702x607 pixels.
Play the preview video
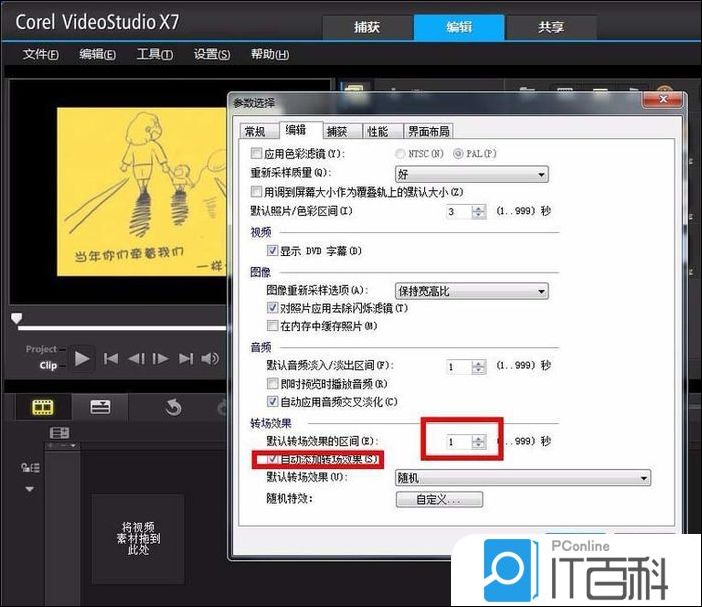point(82,359)
